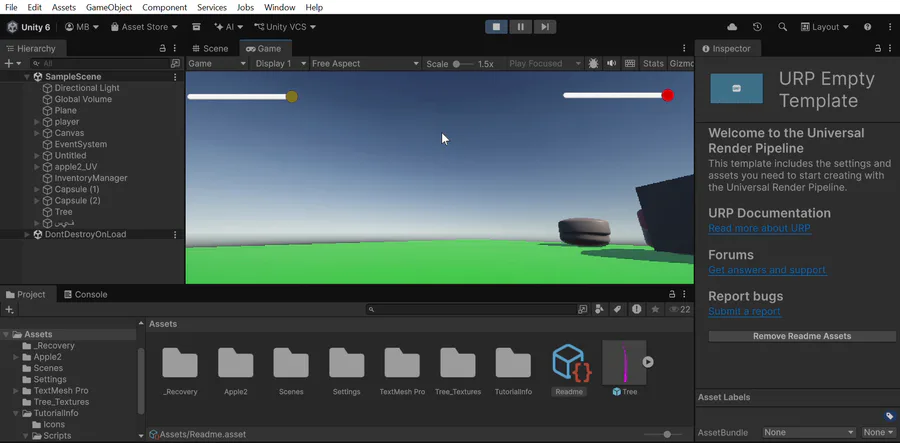The width and height of the screenshot is (900, 443).
Task: Open SampleScene row kebab menu
Action: coord(175,76)
